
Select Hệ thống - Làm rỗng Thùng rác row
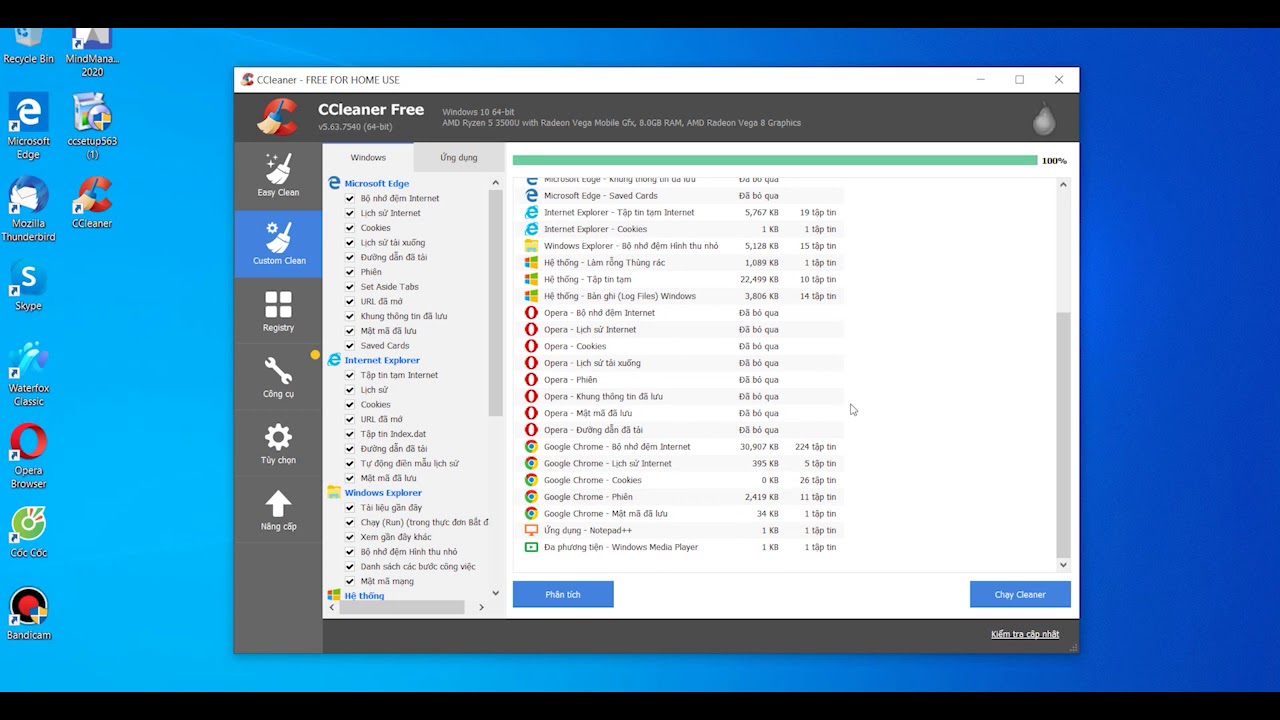click(684, 263)
